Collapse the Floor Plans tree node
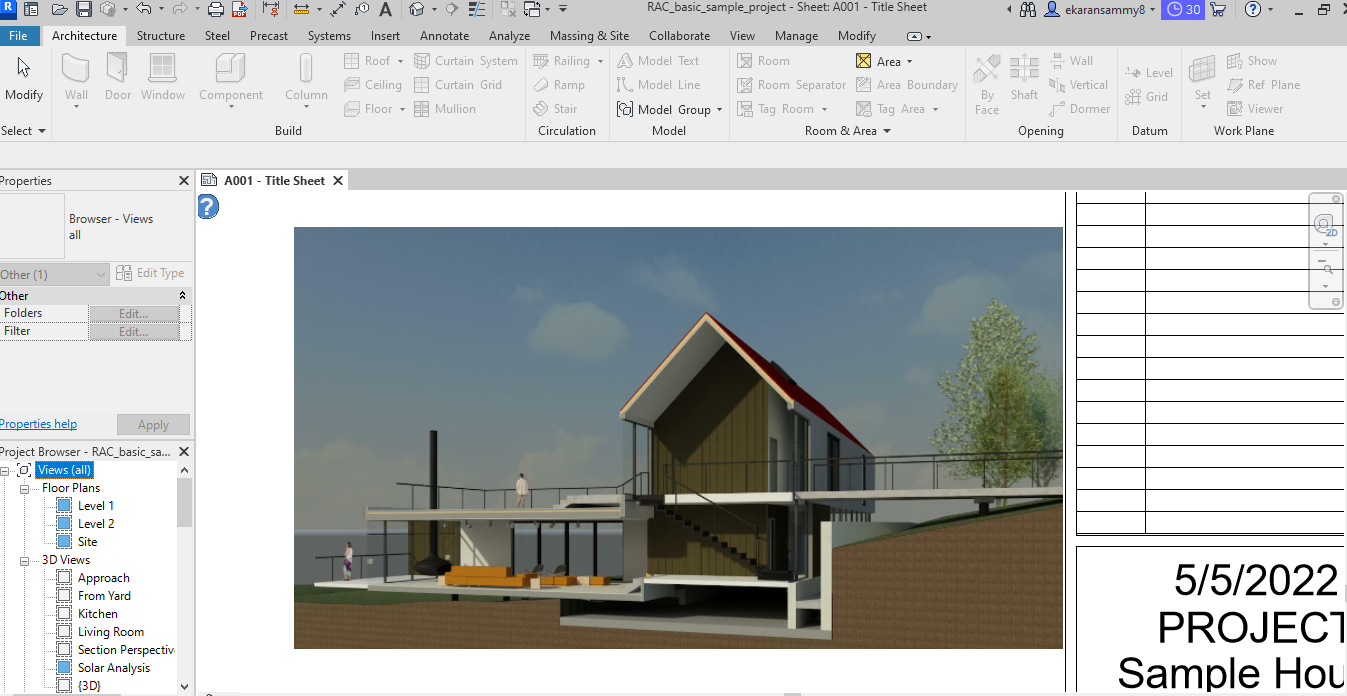1347x696 pixels. click(24, 488)
